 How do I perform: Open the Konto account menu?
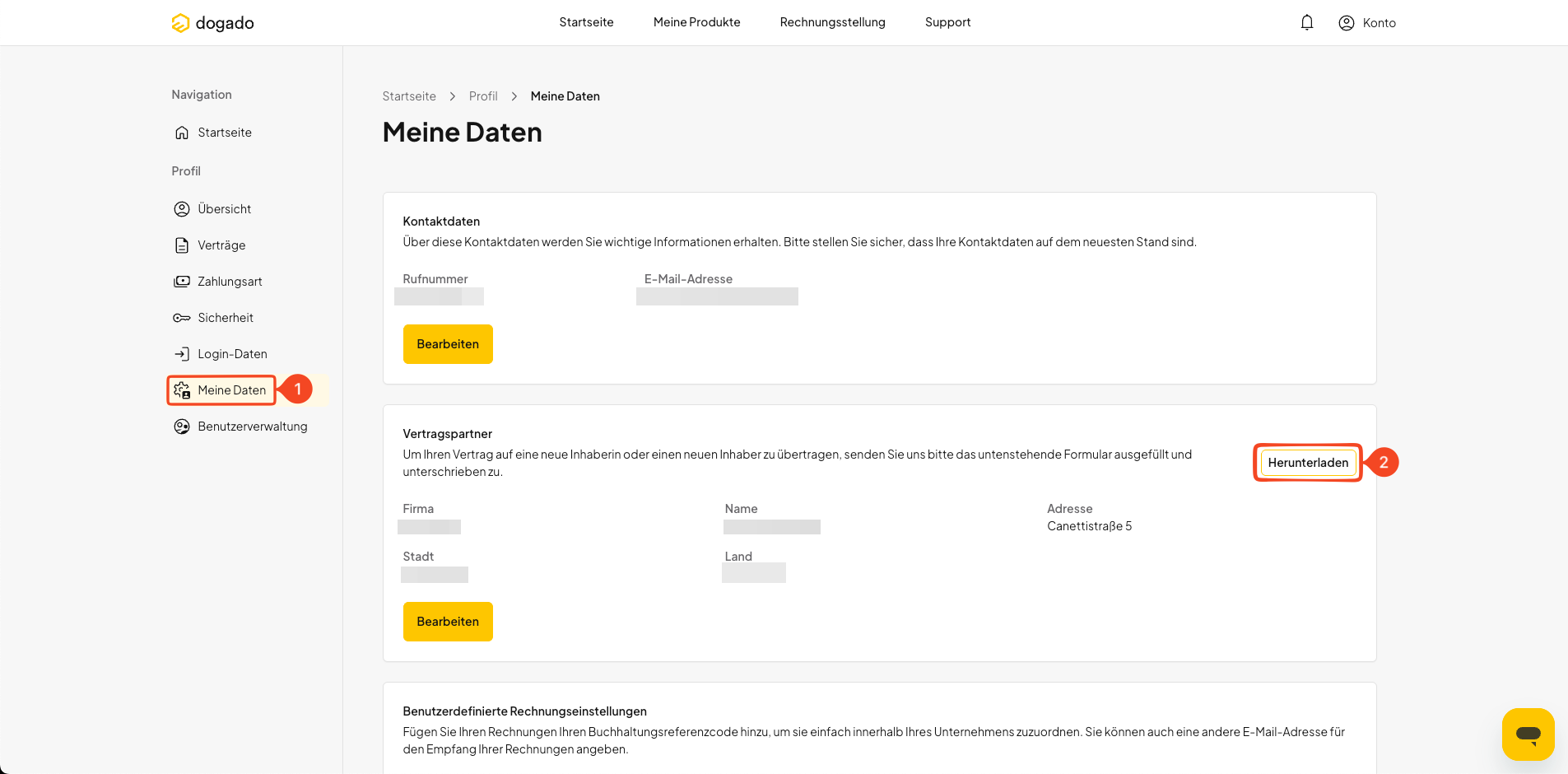[x=1367, y=23]
